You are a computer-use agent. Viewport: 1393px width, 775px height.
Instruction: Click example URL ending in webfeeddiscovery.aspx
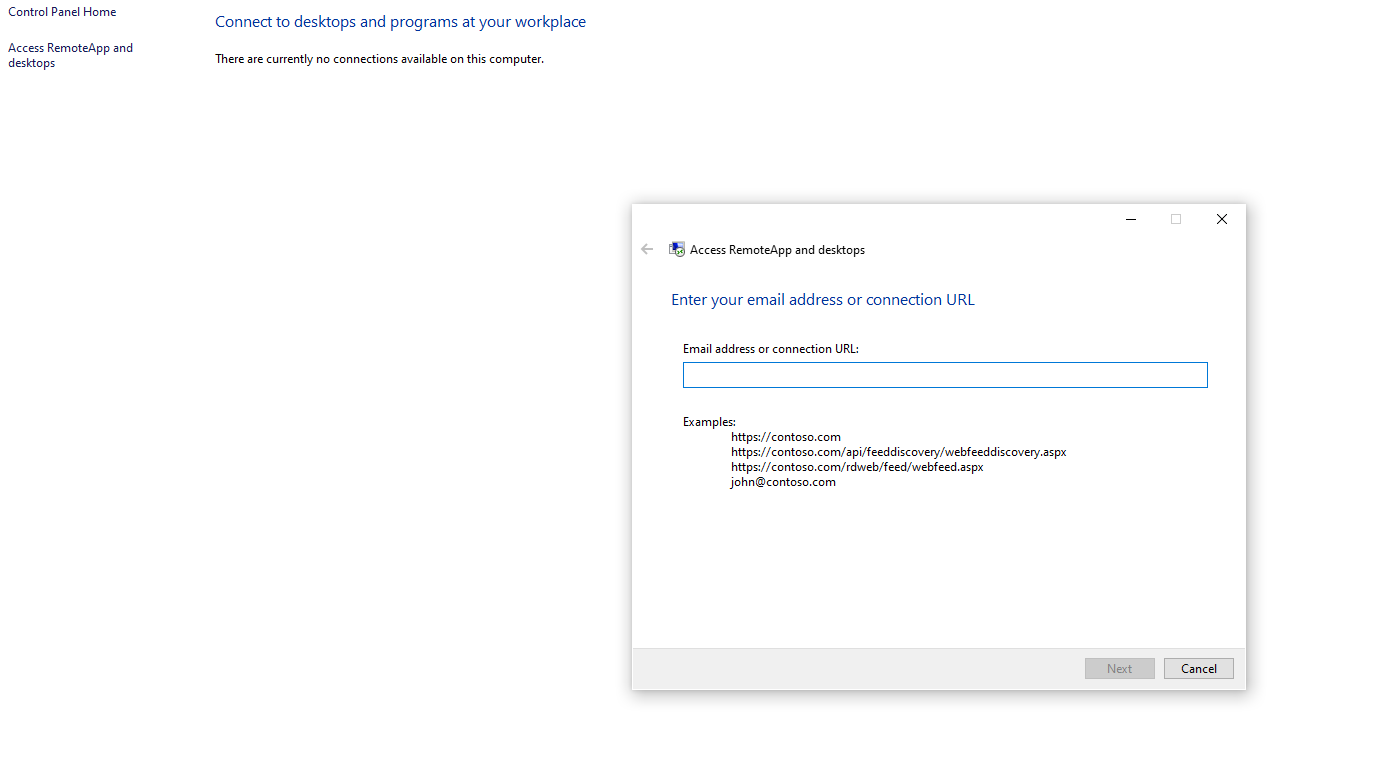(899, 452)
